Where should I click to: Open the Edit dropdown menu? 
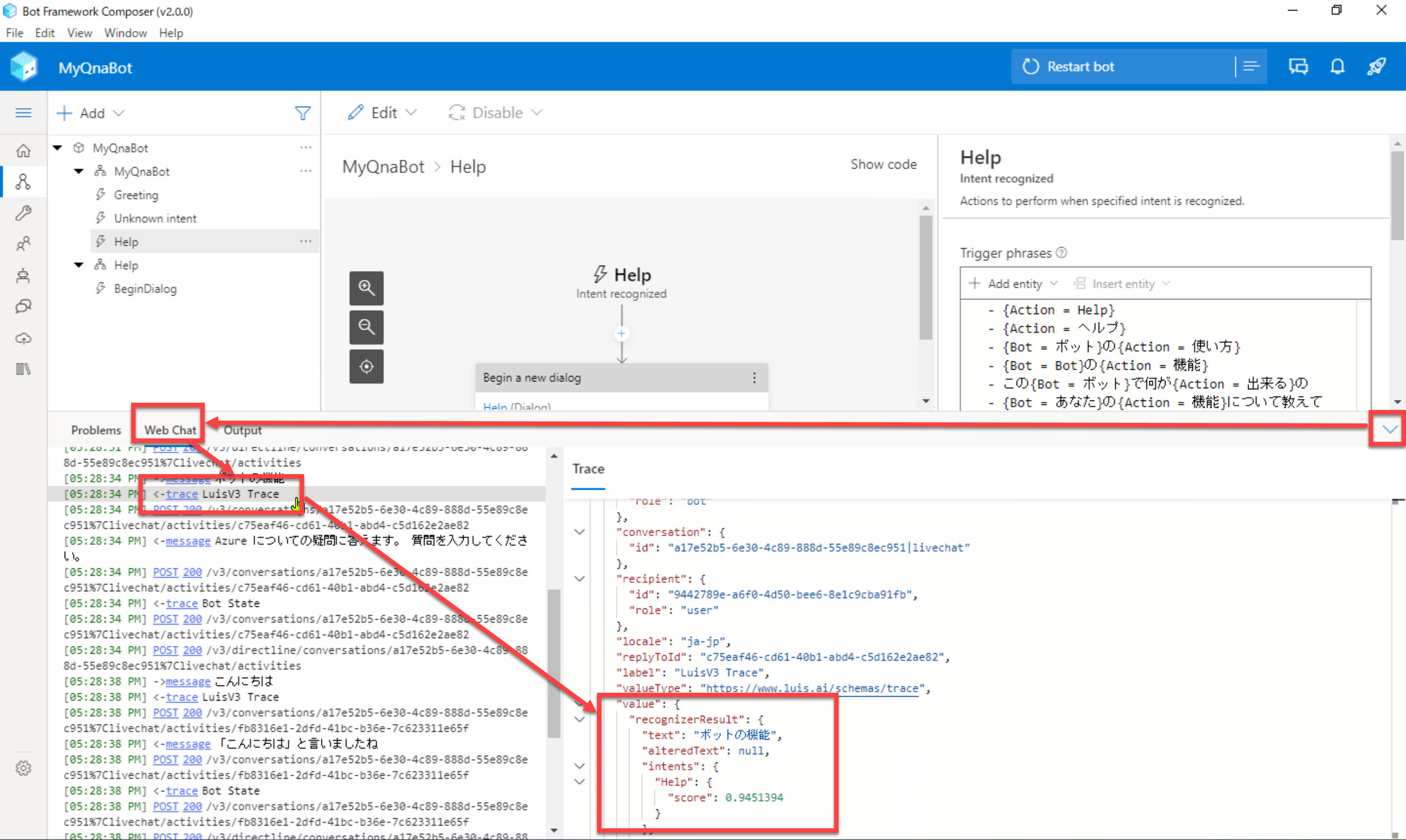coord(383,113)
